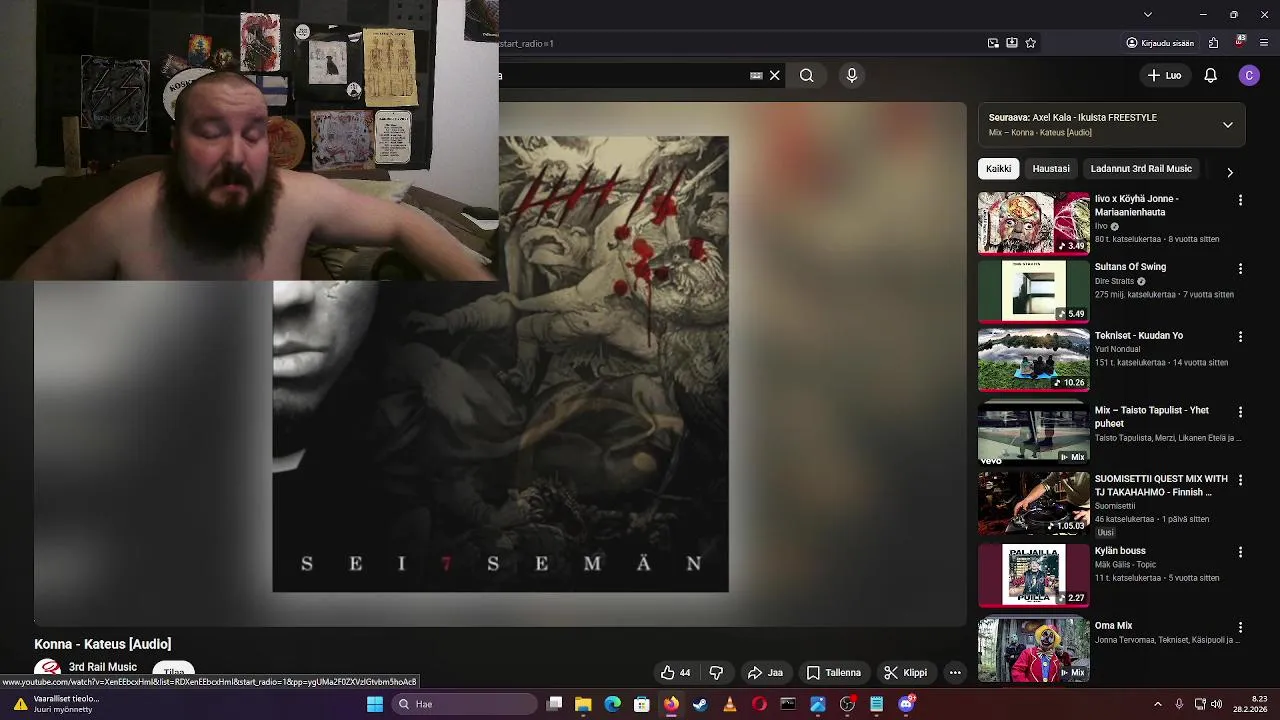Open Kylän bouss video thumbnail
This screenshot has height=720, width=1280.
pos(1034,575)
